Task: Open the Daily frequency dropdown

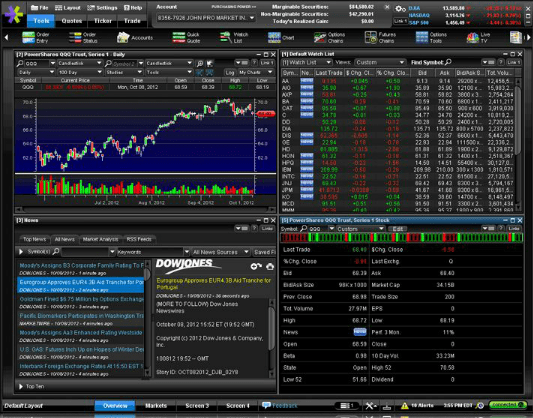Action: [x=36, y=72]
